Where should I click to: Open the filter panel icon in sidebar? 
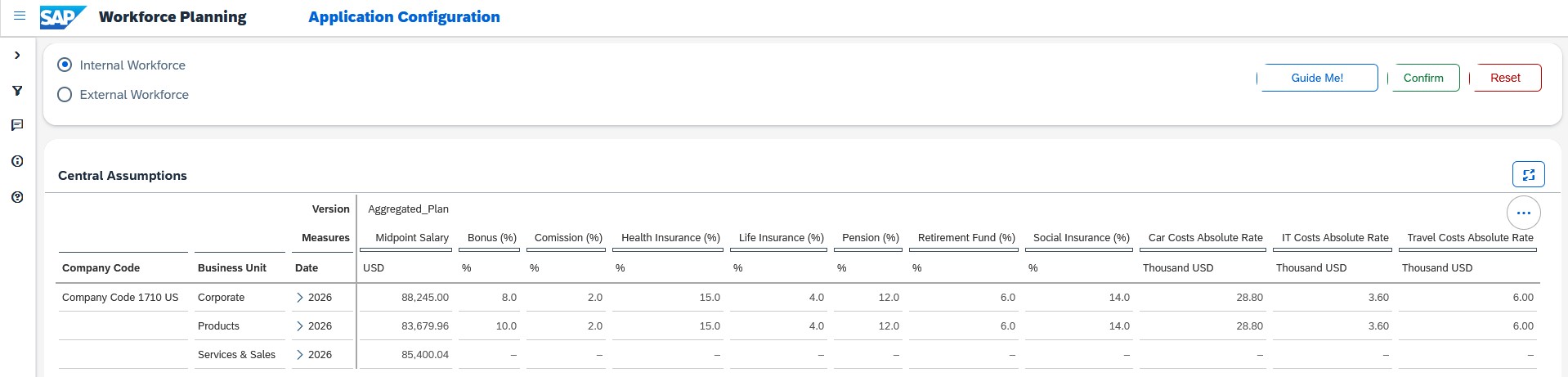pyautogui.click(x=17, y=91)
